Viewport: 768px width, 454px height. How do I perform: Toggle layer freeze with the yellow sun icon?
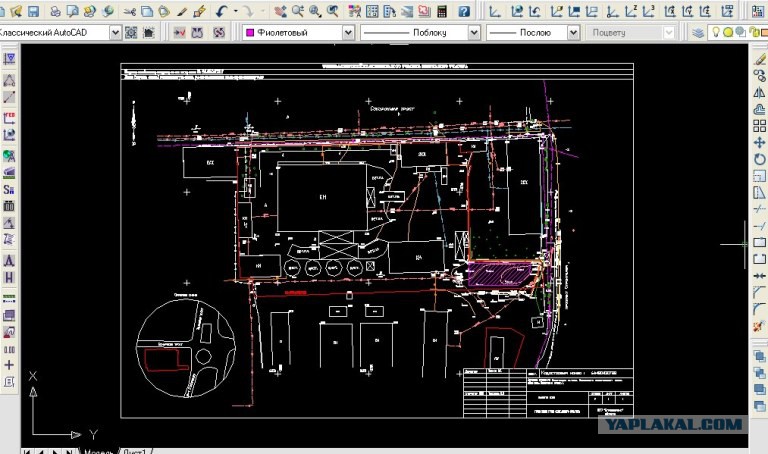(x=728, y=32)
